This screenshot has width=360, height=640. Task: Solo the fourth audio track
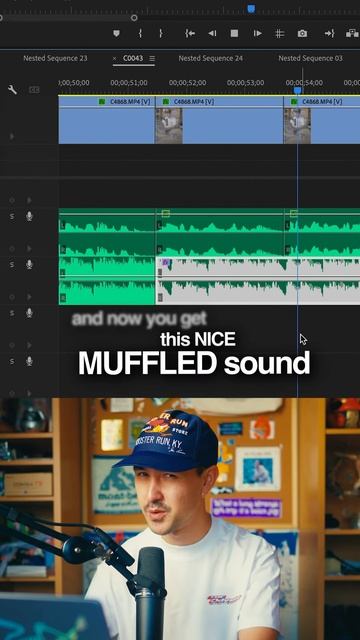pos(12,361)
